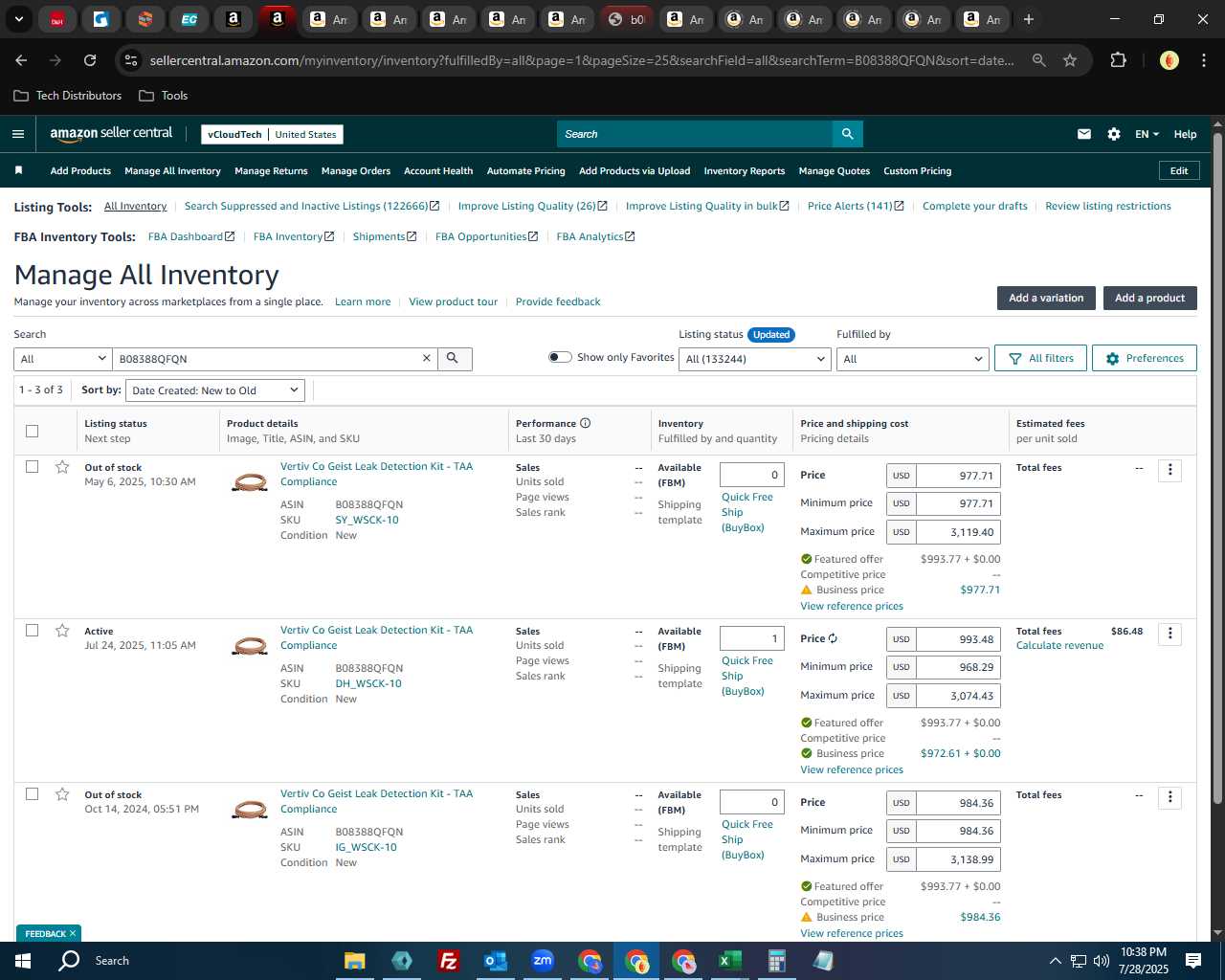Open Automate Pricing menu item

[525, 170]
